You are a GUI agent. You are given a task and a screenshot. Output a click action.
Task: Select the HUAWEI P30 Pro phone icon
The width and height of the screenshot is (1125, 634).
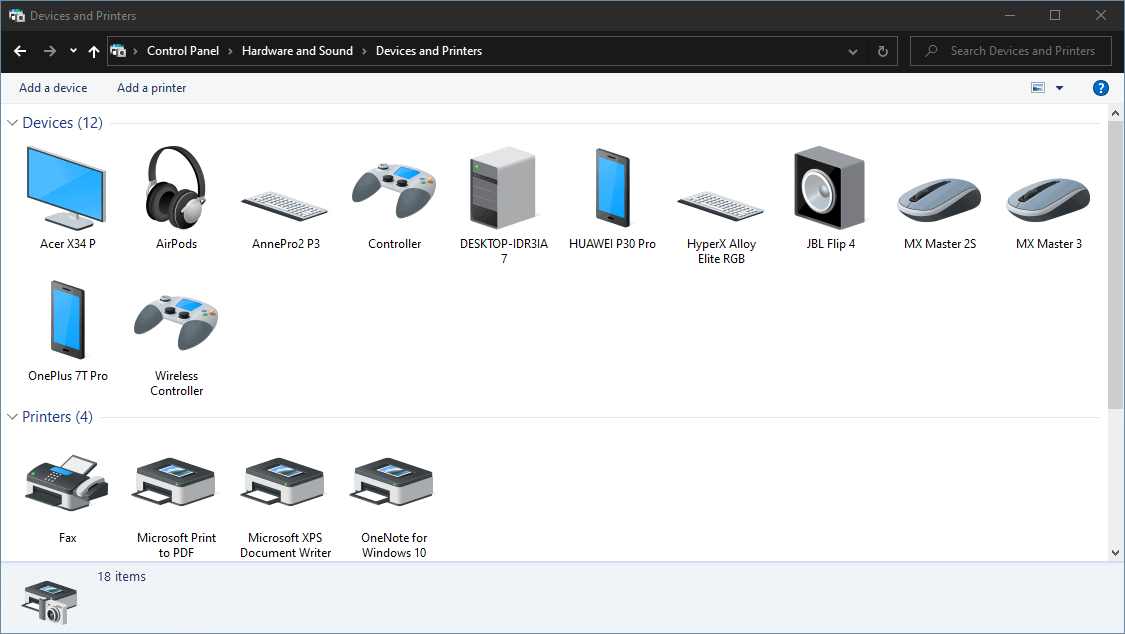612,187
